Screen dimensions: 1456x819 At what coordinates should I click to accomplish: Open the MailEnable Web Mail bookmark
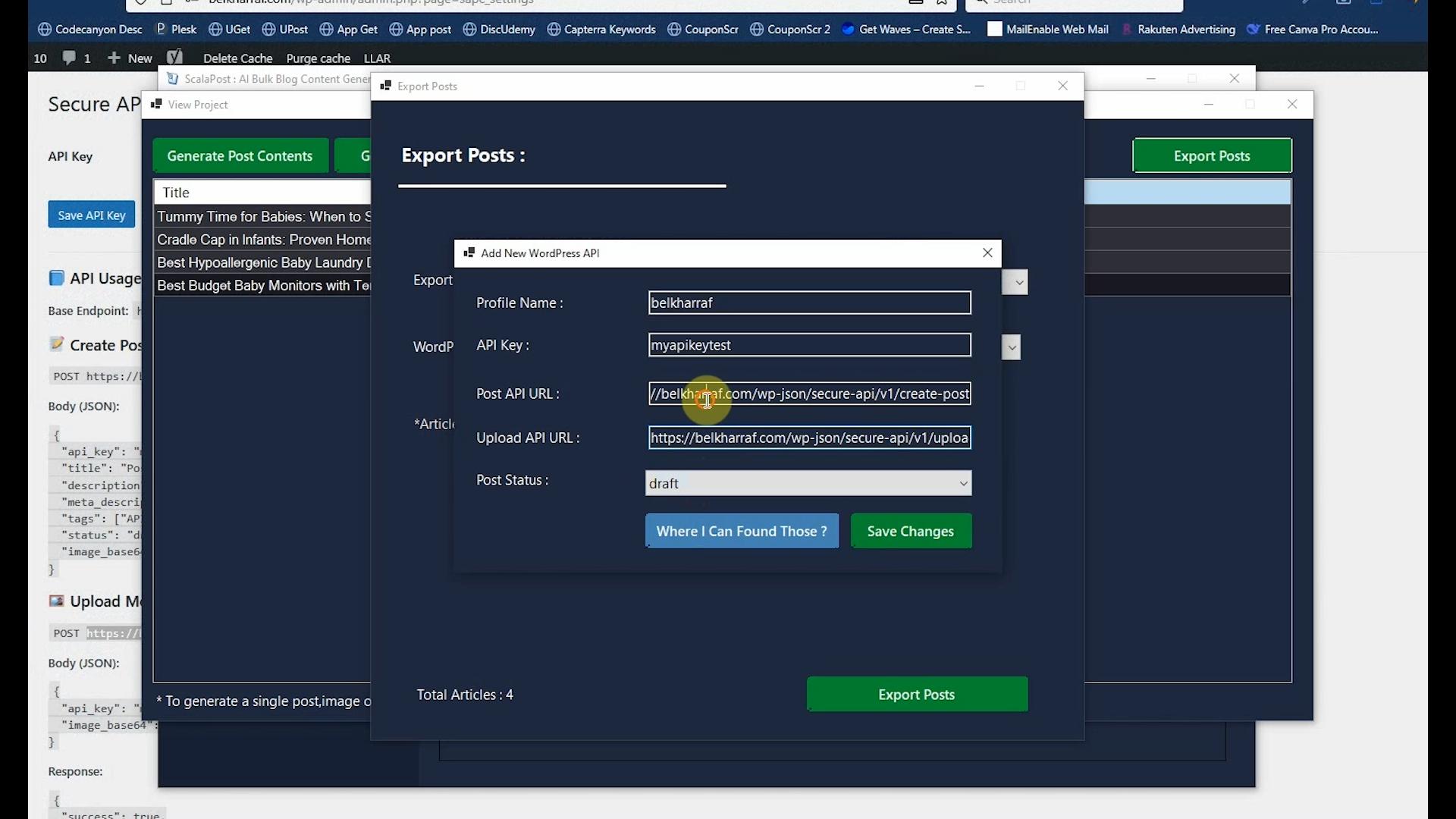[x=1047, y=29]
